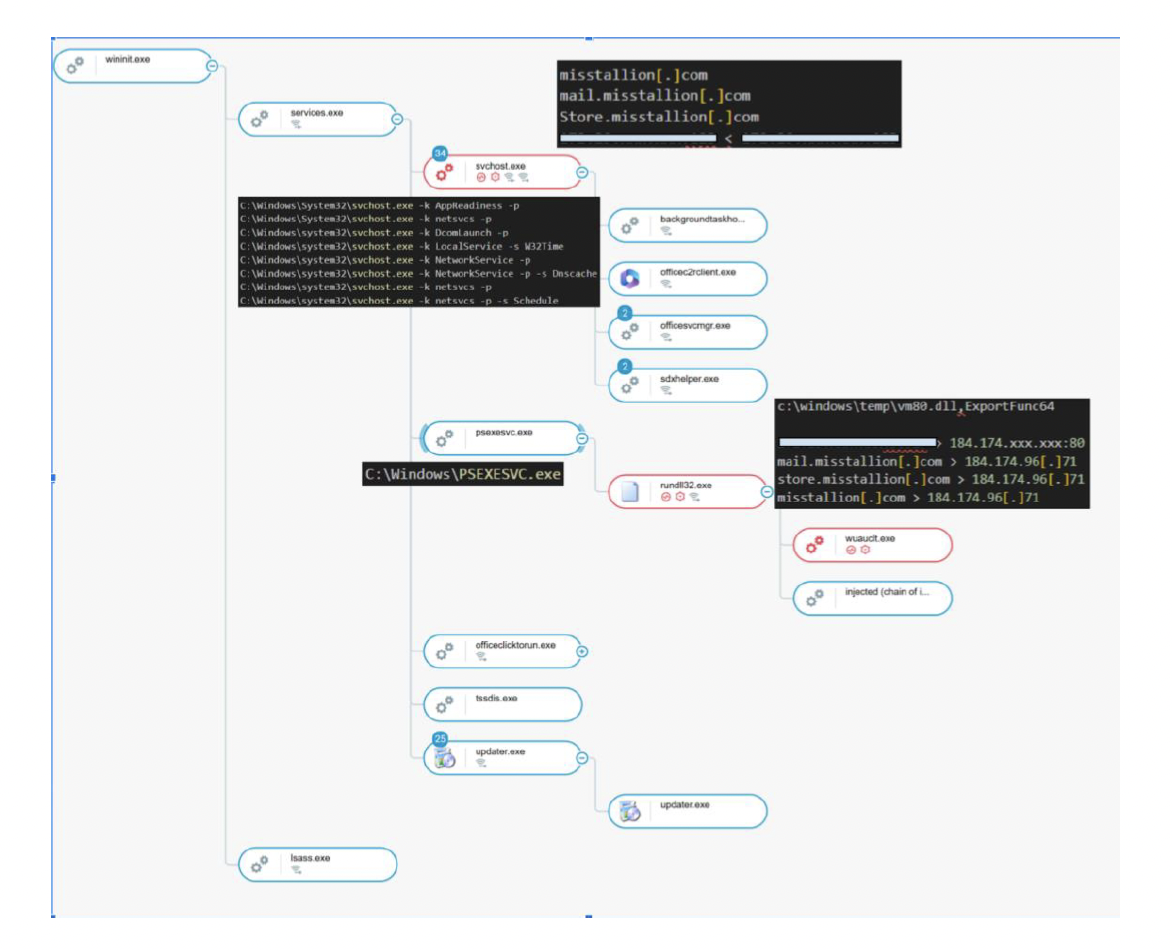Image resolution: width=1172 pixels, height=950 pixels.
Task: Collapse the rundll32.exe child processes
Action: pos(767,491)
